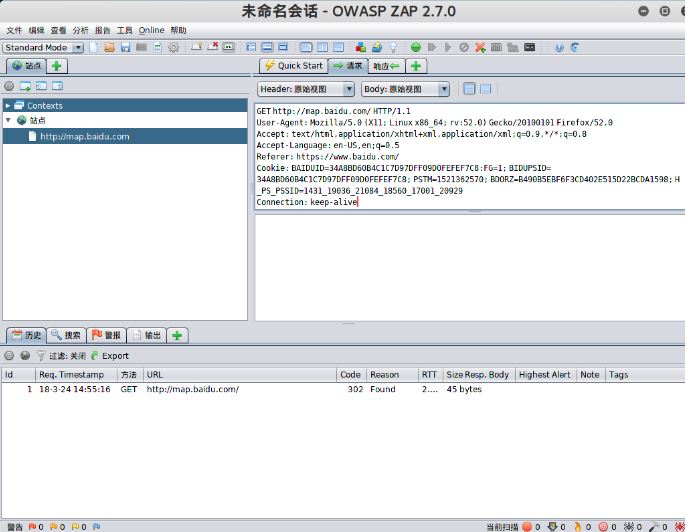Viewport: 686px width, 532px height.
Task: Click the Snapshot Session toolbar icon
Action: coord(141,47)
